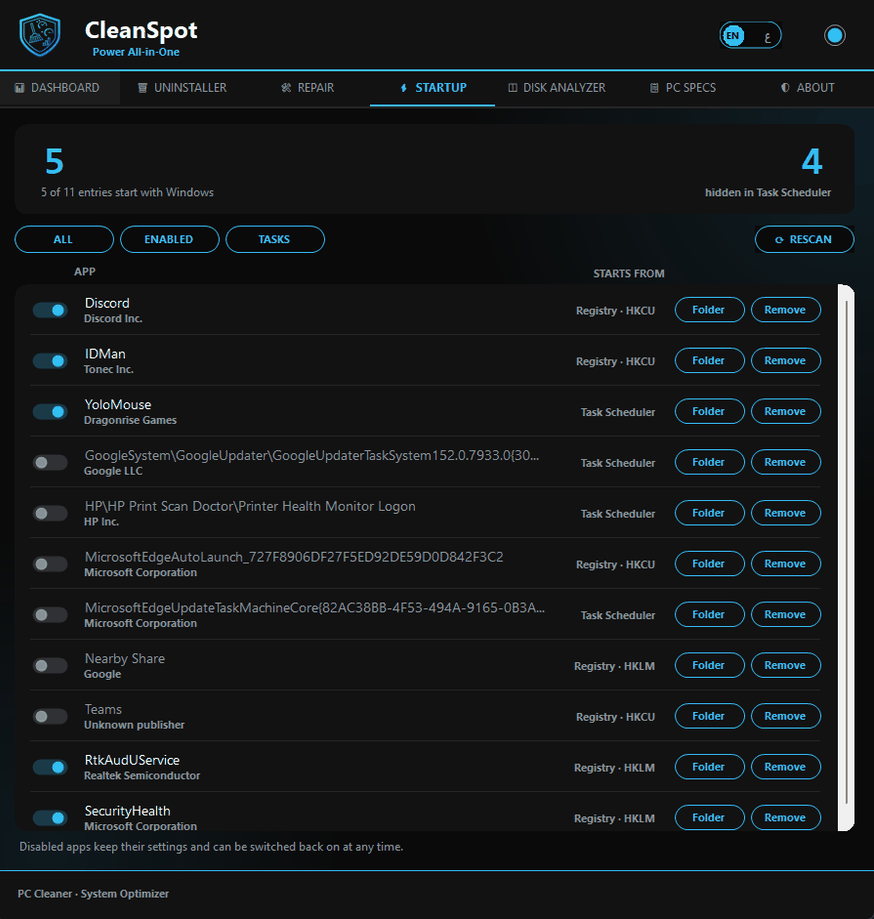Go to the Disk Analyzer tab
This screenshot has width=874, height=919.
(557, 88)
